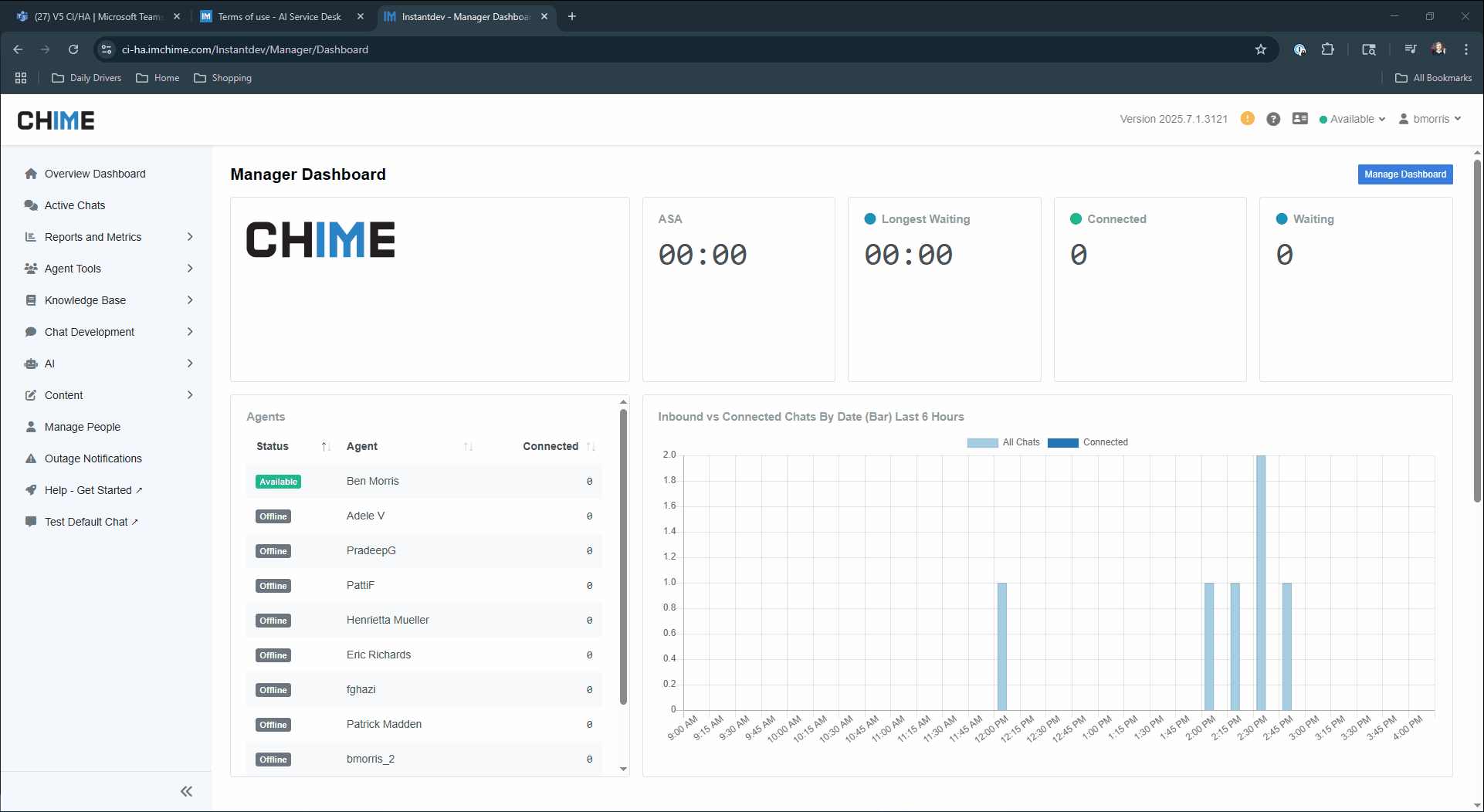1484x812 pixels.
Task: Expand Knowledge Base submenu arrow
Action: 190,300
